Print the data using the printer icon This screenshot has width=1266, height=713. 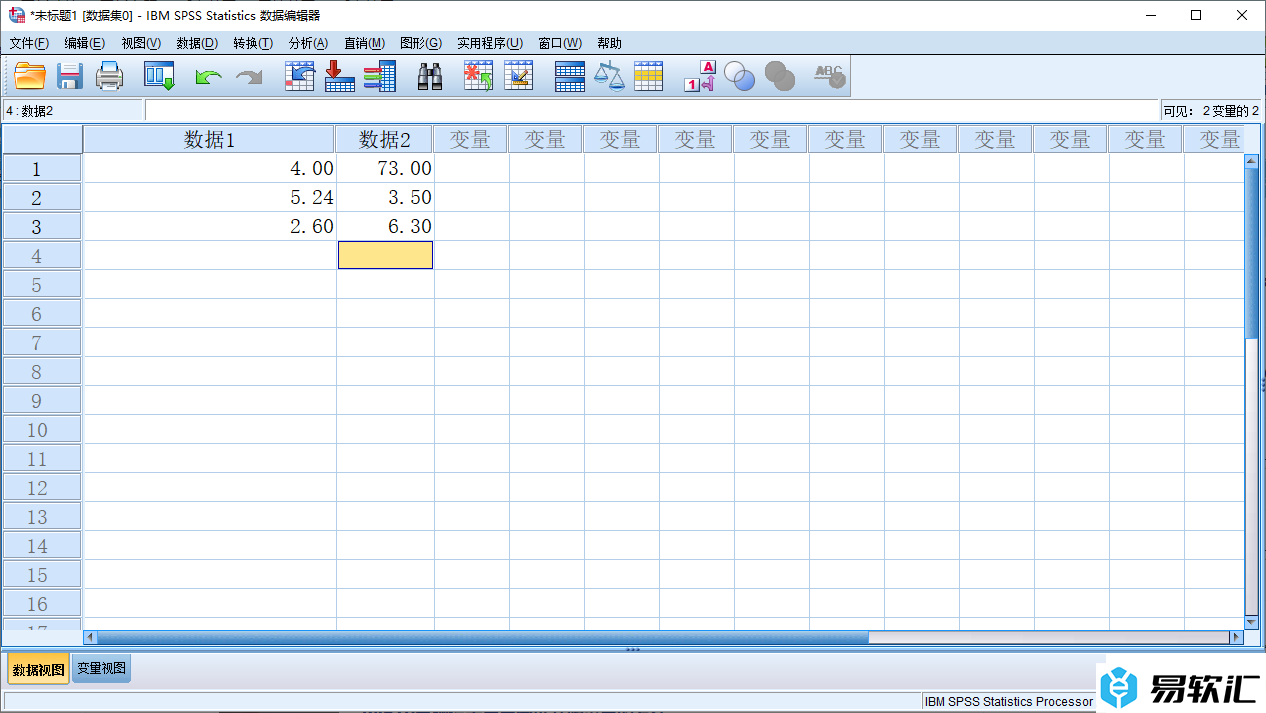tap(109, 76)
